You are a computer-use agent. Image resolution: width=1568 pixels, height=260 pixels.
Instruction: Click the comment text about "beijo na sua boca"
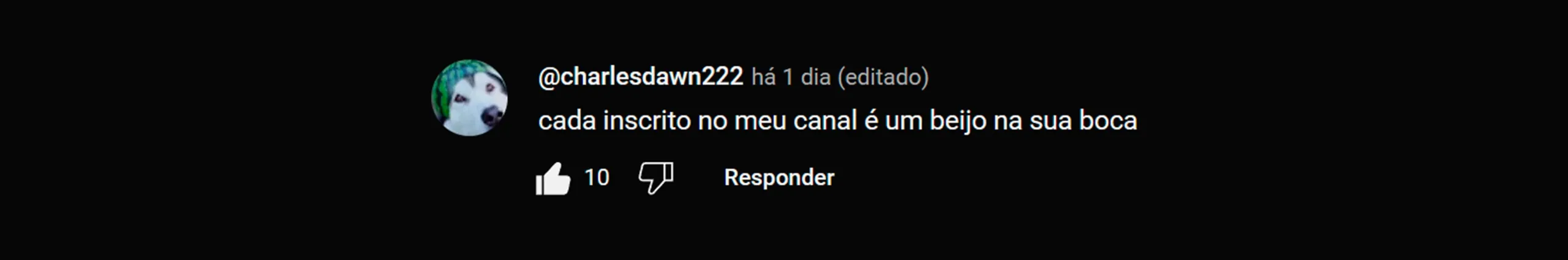pos(837,121)
